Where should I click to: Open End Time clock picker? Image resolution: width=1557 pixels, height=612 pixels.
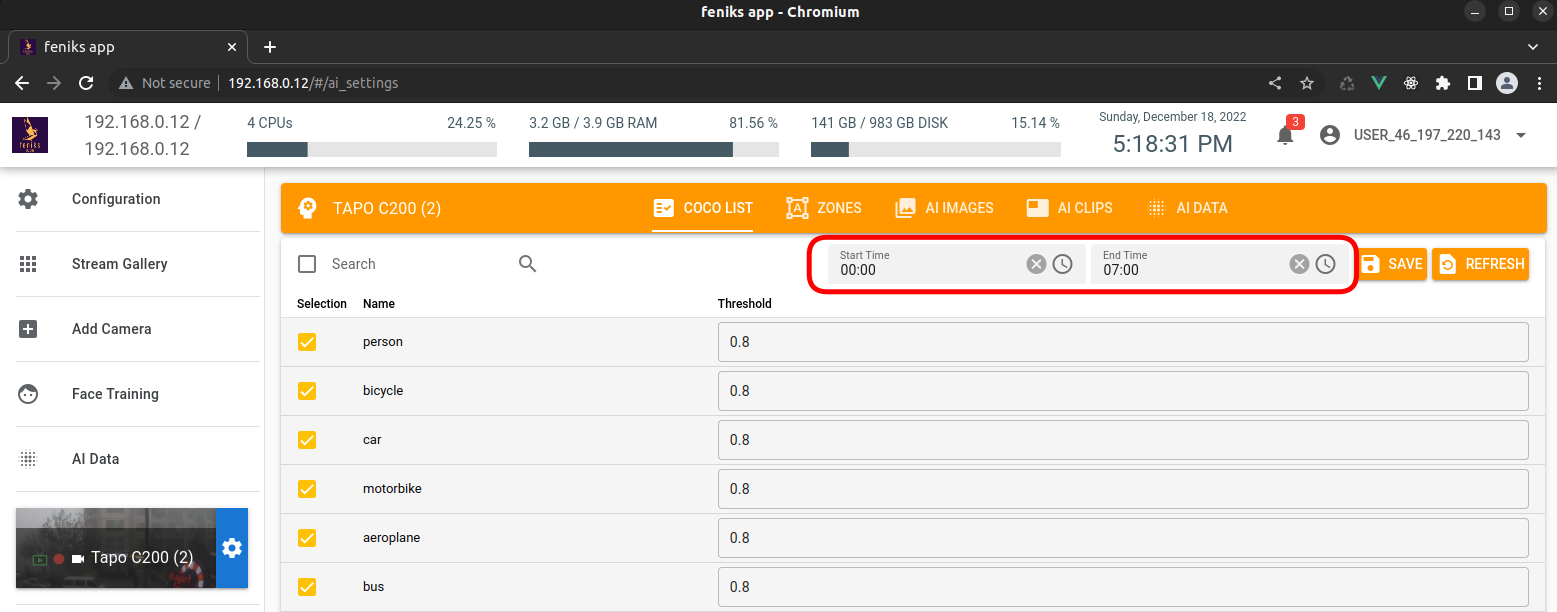tap(1325, 264)
